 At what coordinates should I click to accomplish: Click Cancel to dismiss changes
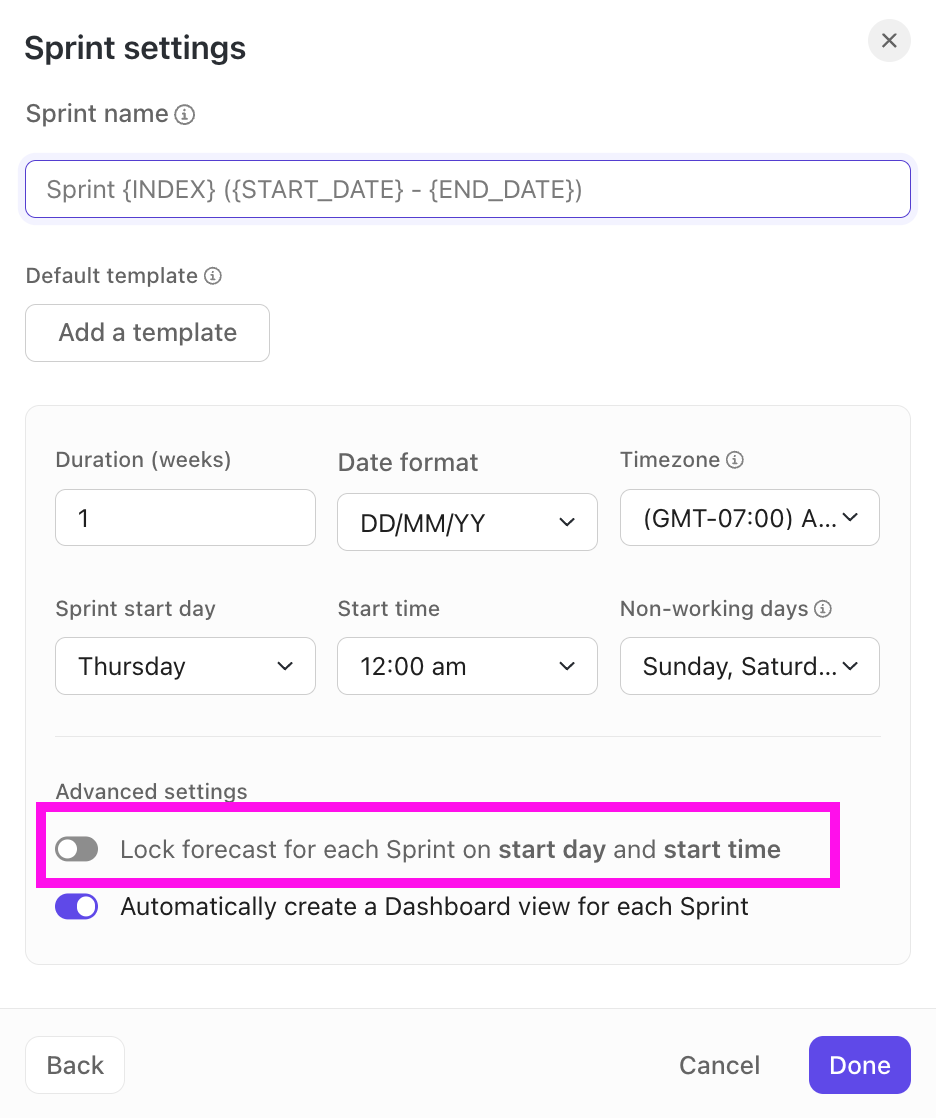coord(719,1065)
